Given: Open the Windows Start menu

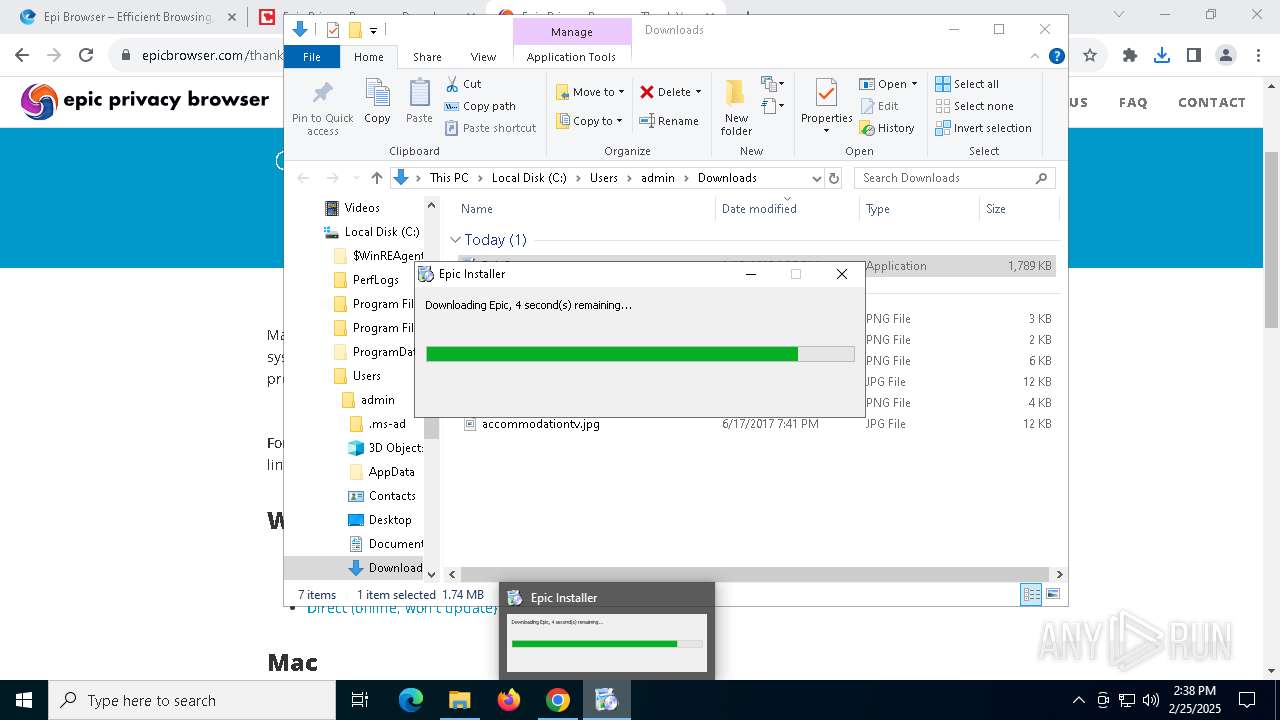Looking at the screenshot, I should tap(24, 700).
